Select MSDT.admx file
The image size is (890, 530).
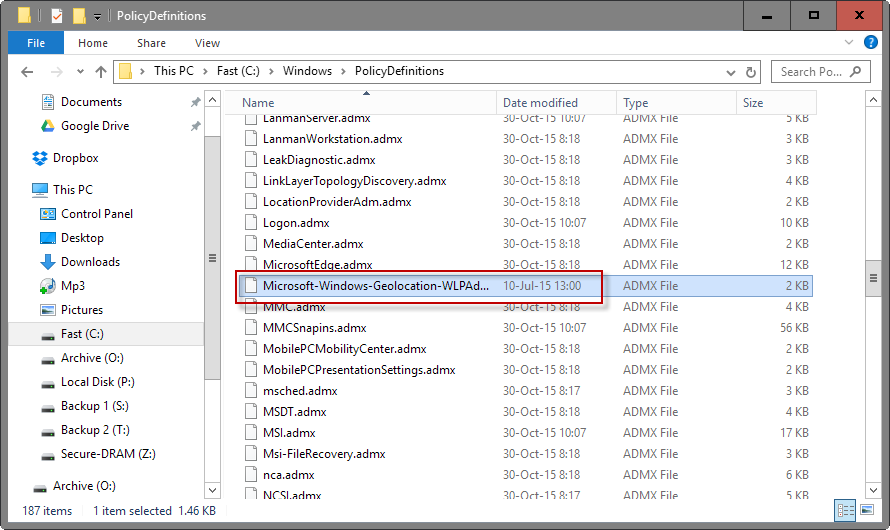295,412
